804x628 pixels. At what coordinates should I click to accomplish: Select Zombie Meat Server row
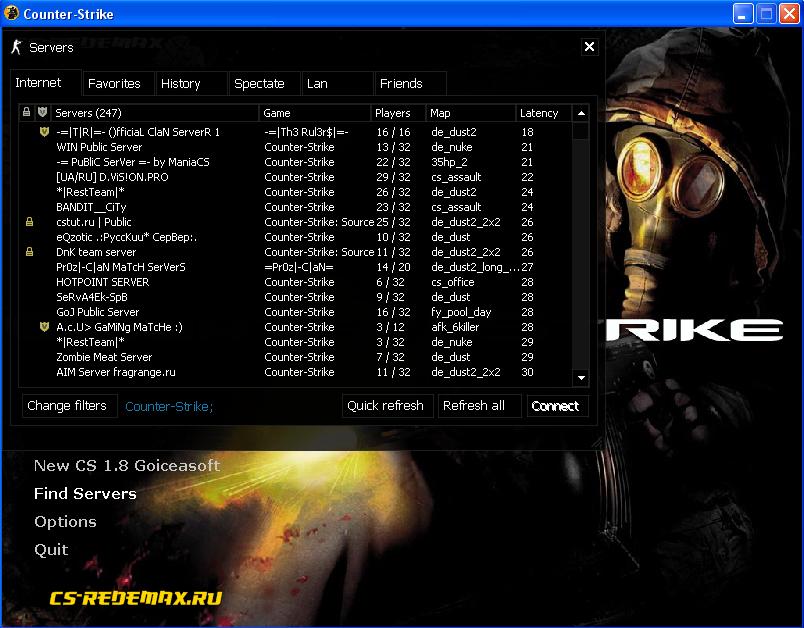click(x=296, y=357)
